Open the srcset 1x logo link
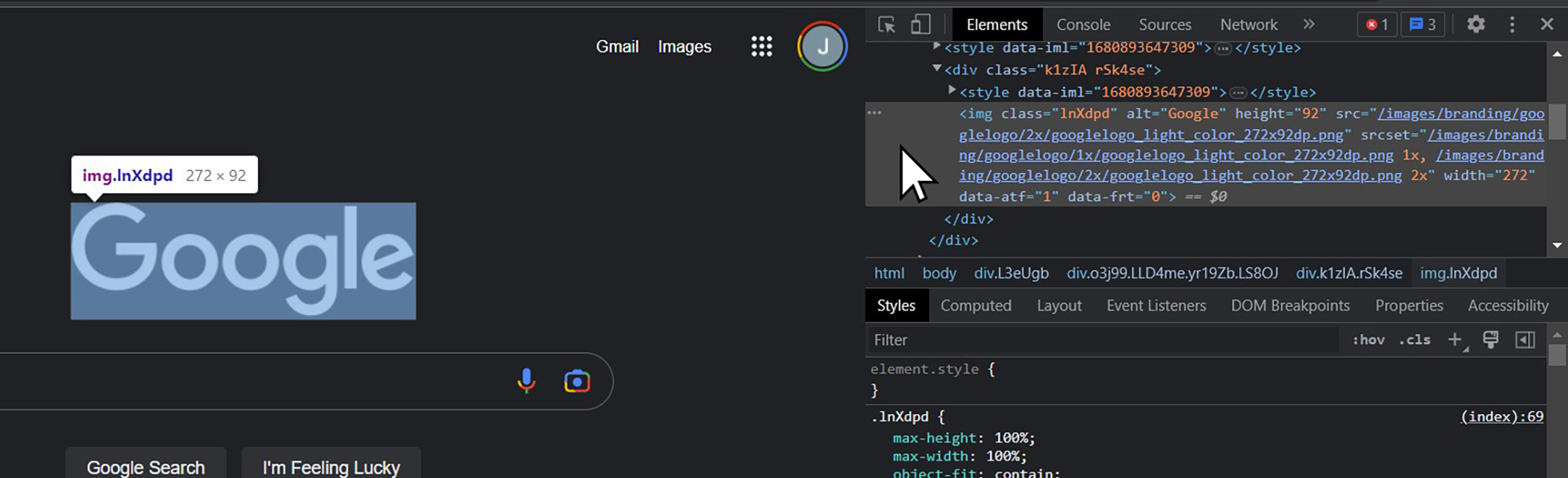This screenshot has height=478, width=1568. [x=1252, y=145]
